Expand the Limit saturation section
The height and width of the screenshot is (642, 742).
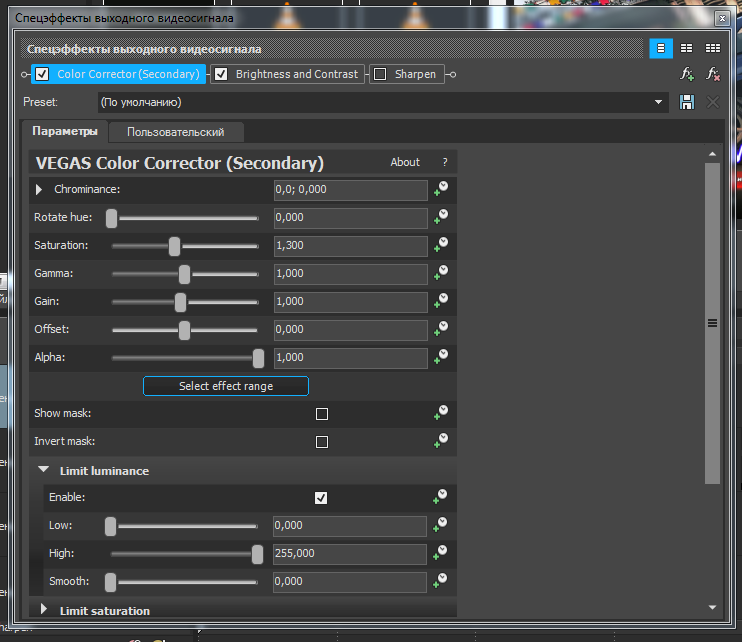[44, 609]
